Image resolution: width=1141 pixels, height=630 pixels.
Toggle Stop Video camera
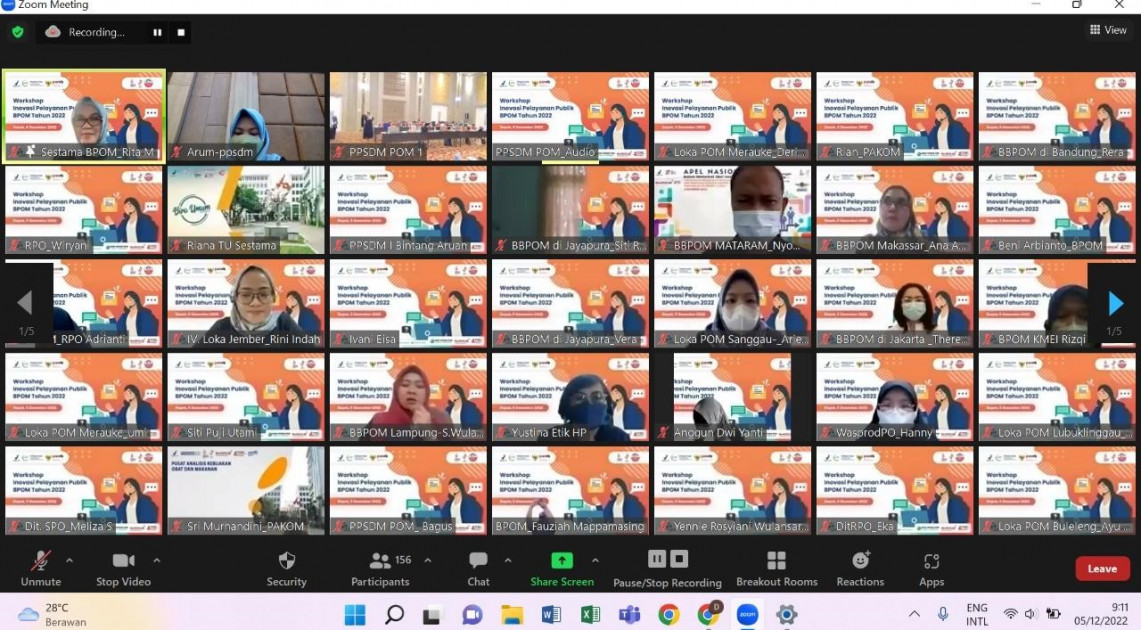[123, 561]
